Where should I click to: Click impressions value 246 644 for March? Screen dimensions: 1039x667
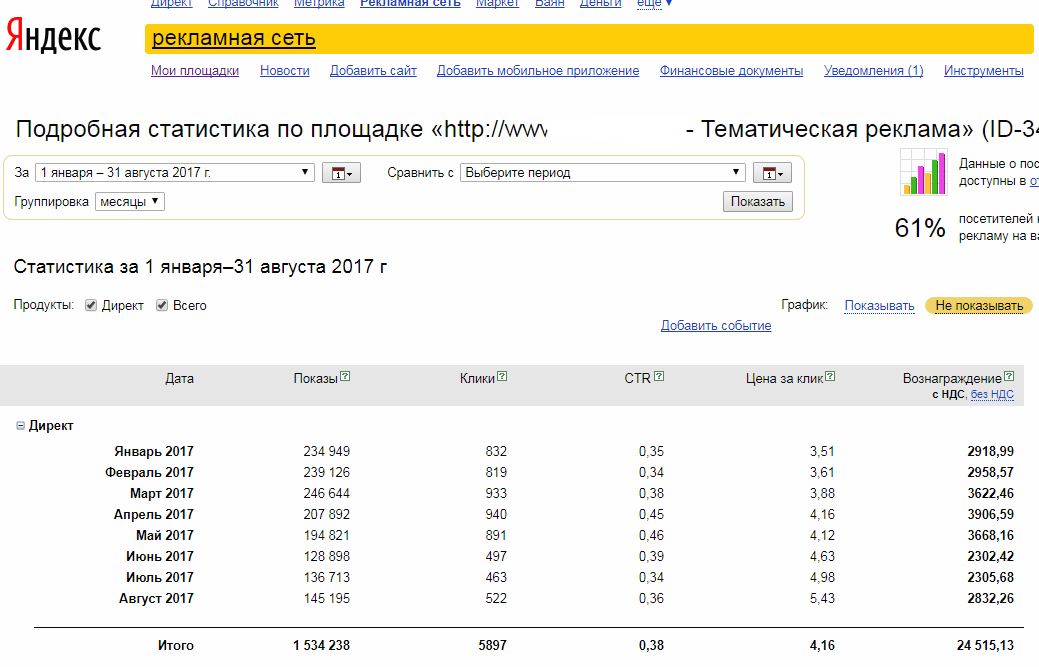[327, 493]
